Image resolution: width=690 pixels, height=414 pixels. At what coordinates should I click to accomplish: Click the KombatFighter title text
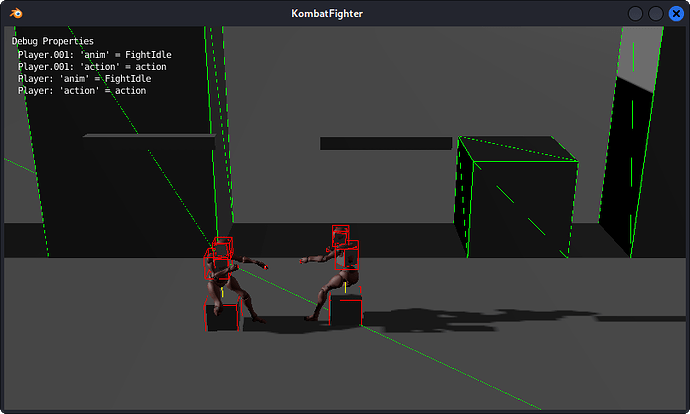(x=327, y=14)
